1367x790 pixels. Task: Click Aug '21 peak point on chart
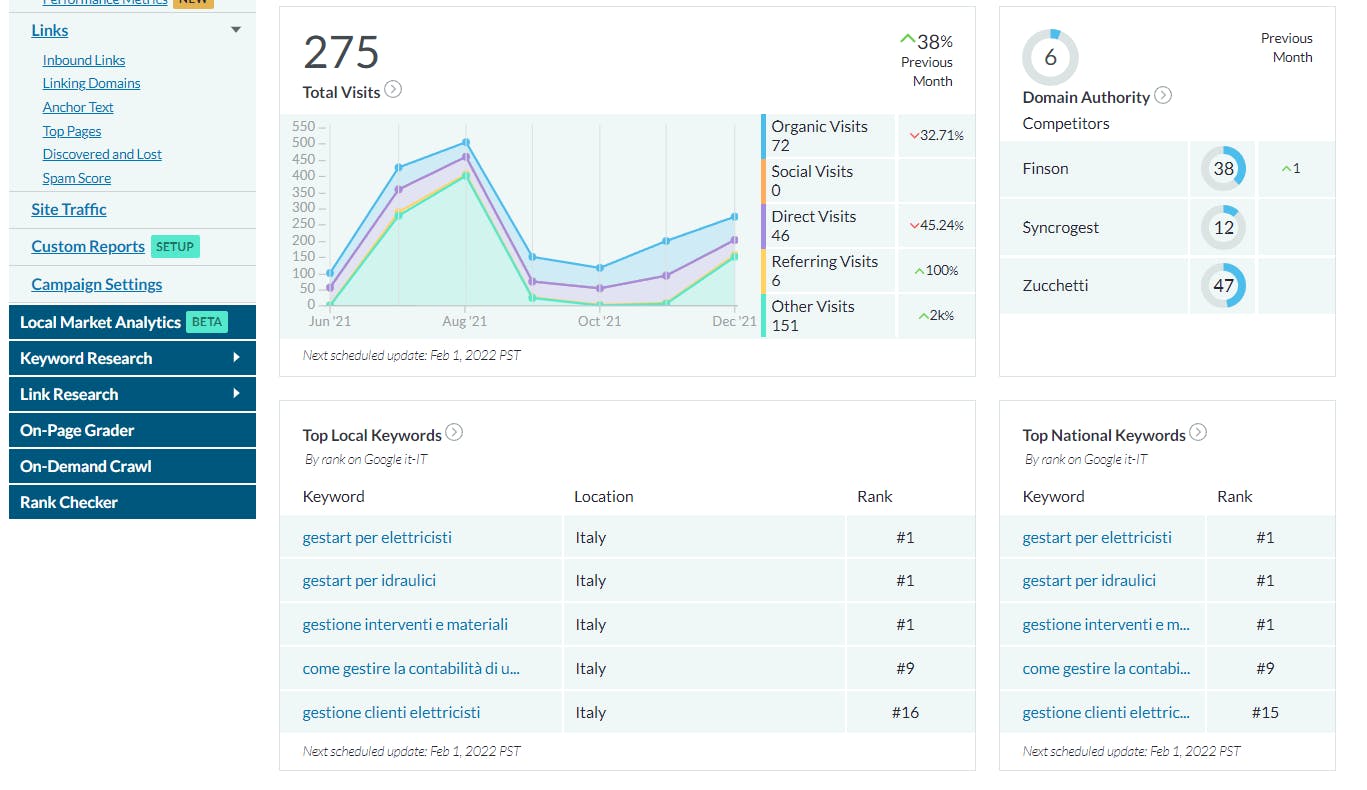coord(466,142)
